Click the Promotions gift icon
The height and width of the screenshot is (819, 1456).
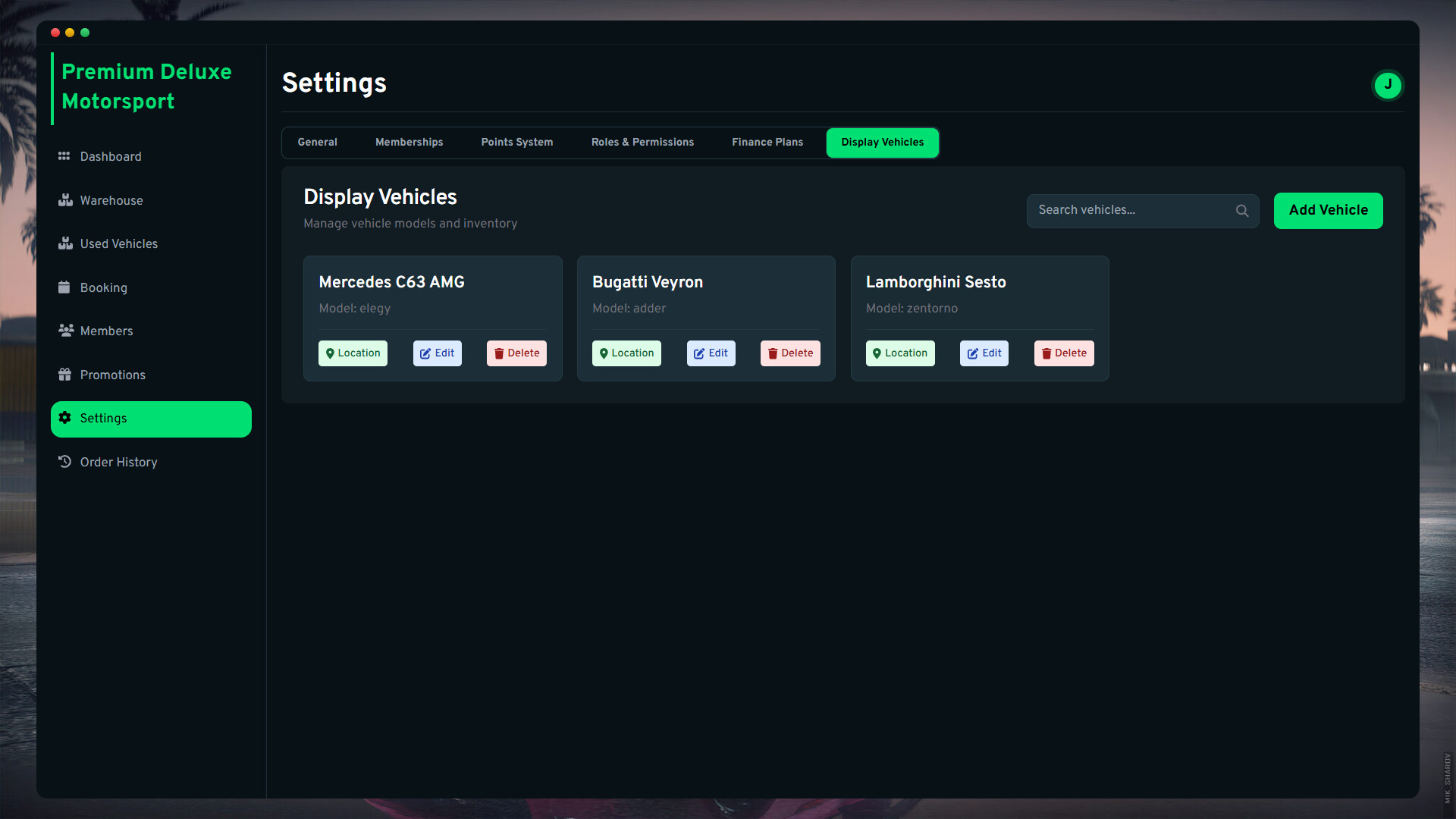65,374
